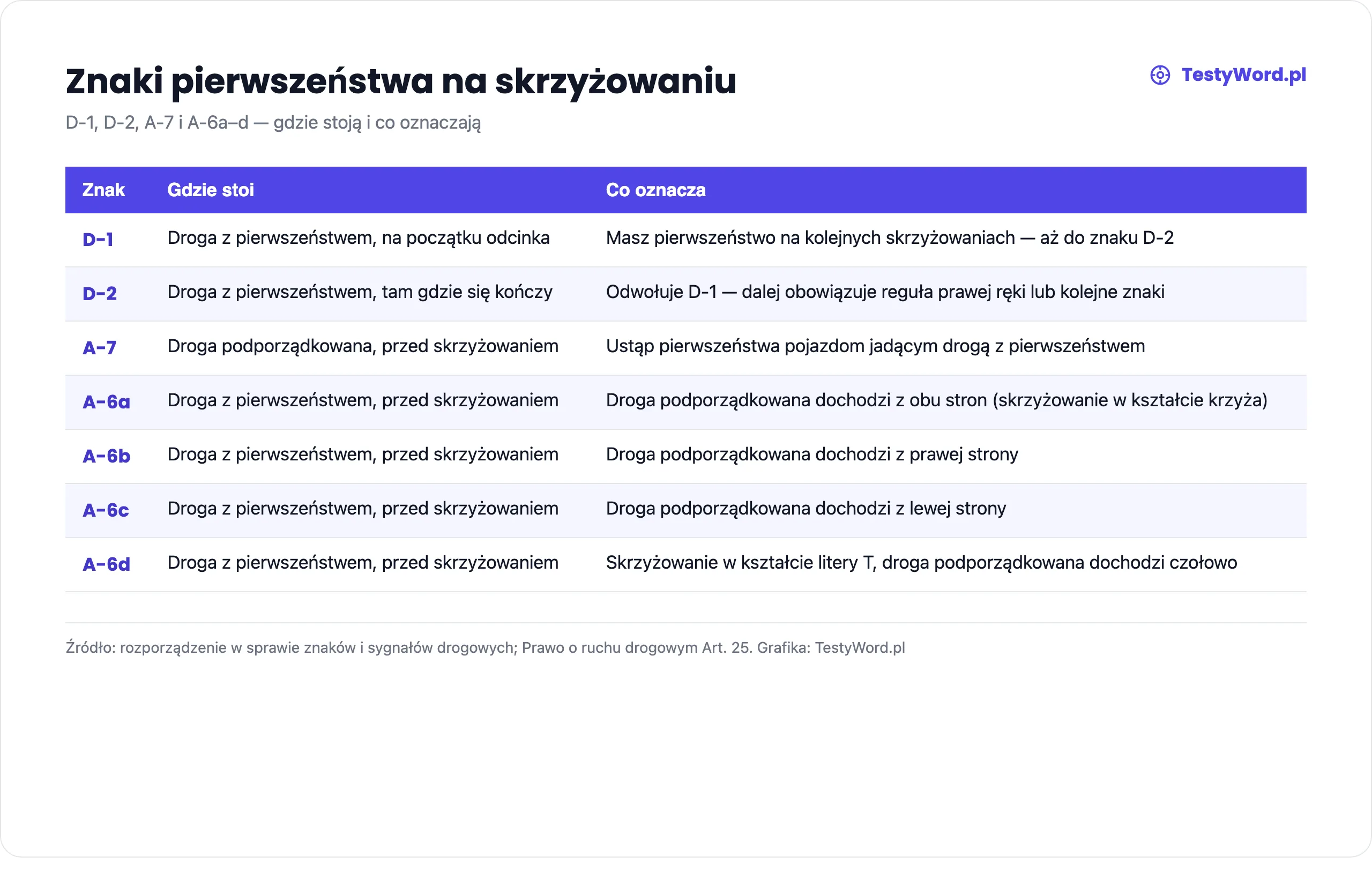Select the A-6a sign label
The image size is (1372, 879).
click(x=107, y=402)
